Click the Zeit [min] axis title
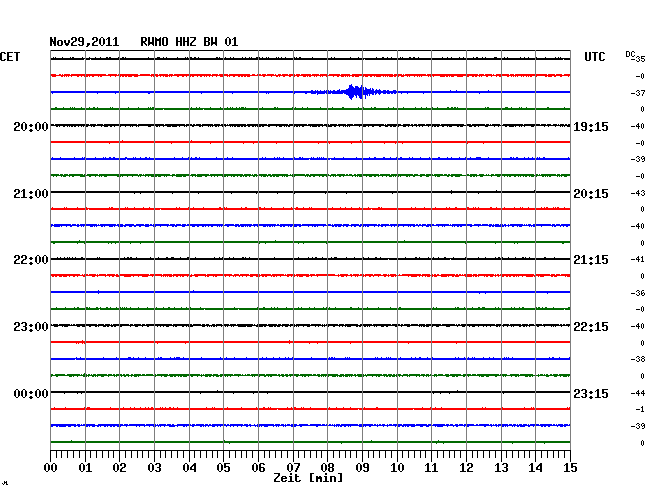650x494 pixels. click(x=308, y=478)
